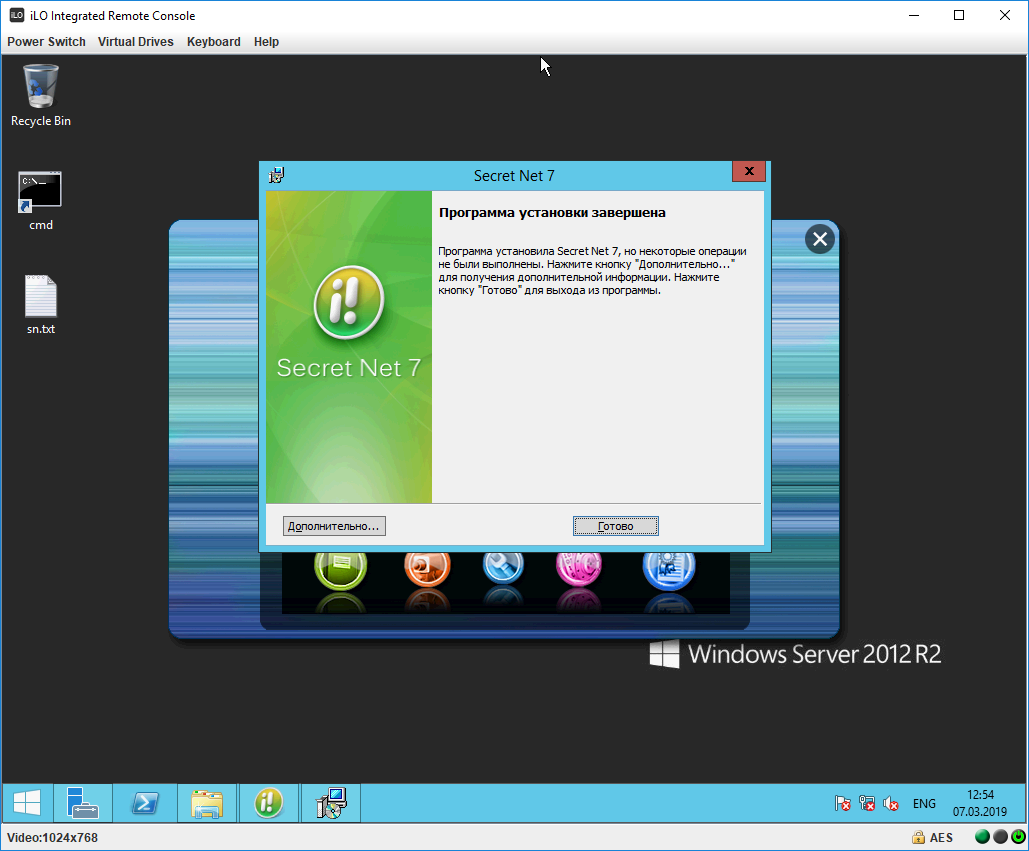Open the Recycle Bin desktop icon
The width and height of the screenshot is (1029, 851).
pyautogui.click(x=41, y=95)
